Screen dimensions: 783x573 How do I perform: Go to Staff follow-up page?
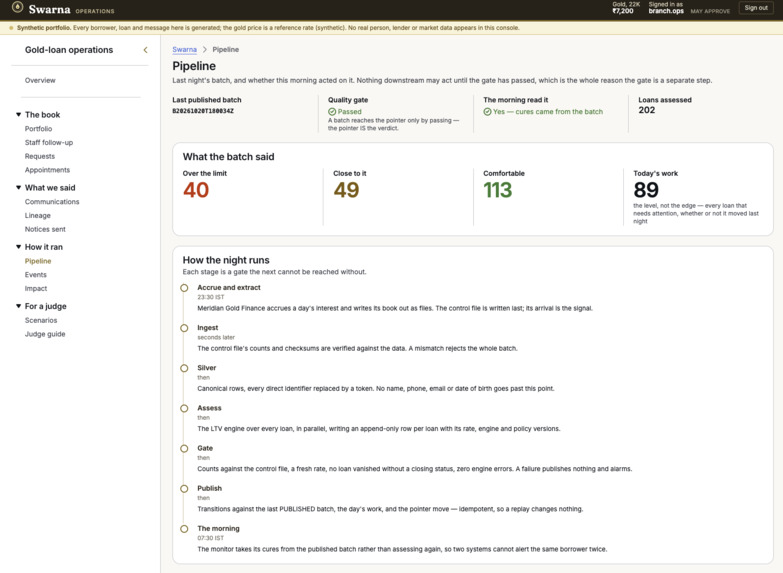point(49,142)
